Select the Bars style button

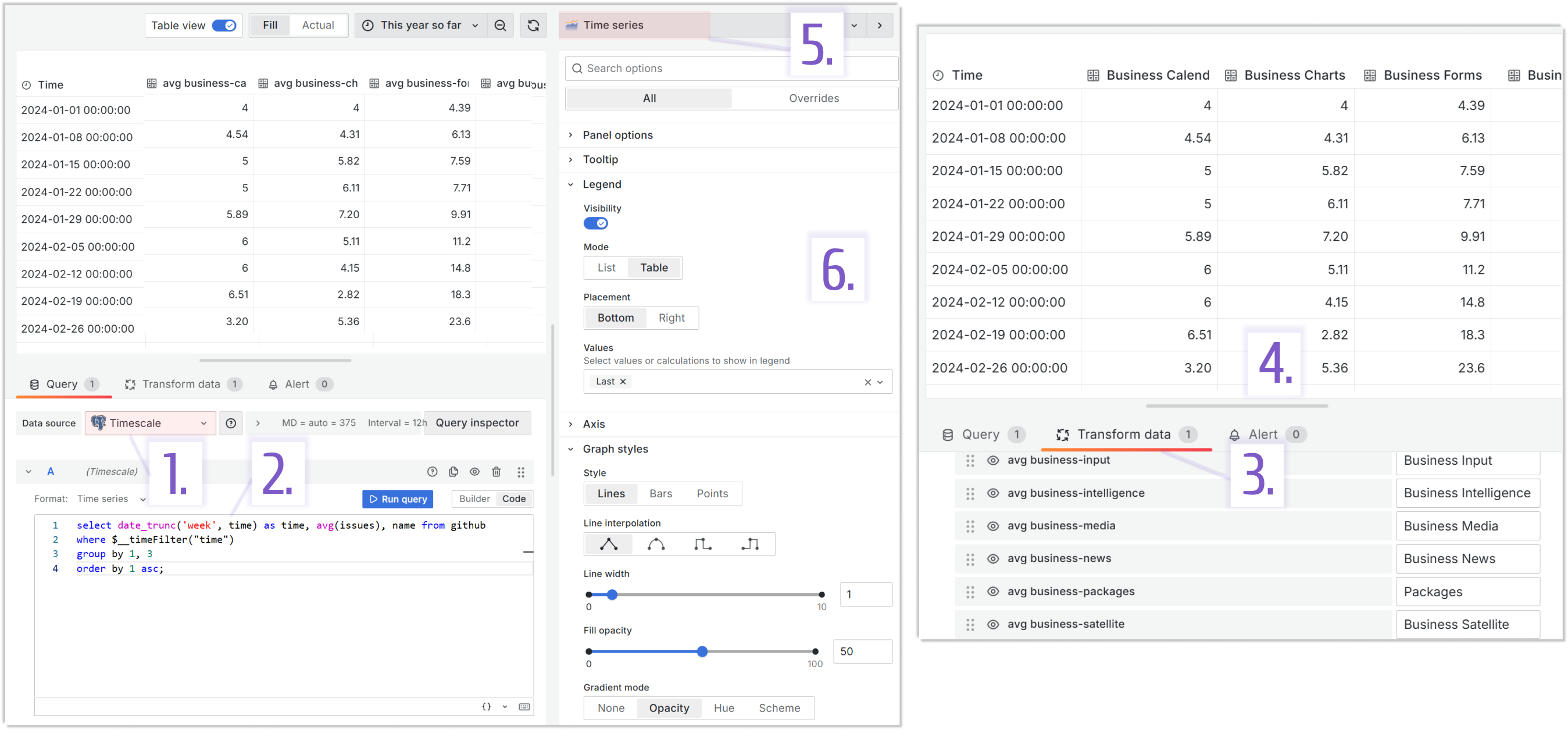click(659, 493)
